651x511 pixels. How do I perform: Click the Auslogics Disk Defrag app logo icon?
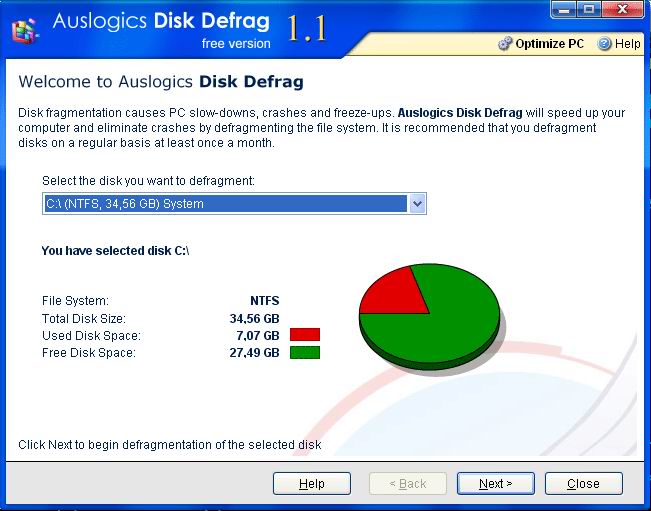coord(25,31)
